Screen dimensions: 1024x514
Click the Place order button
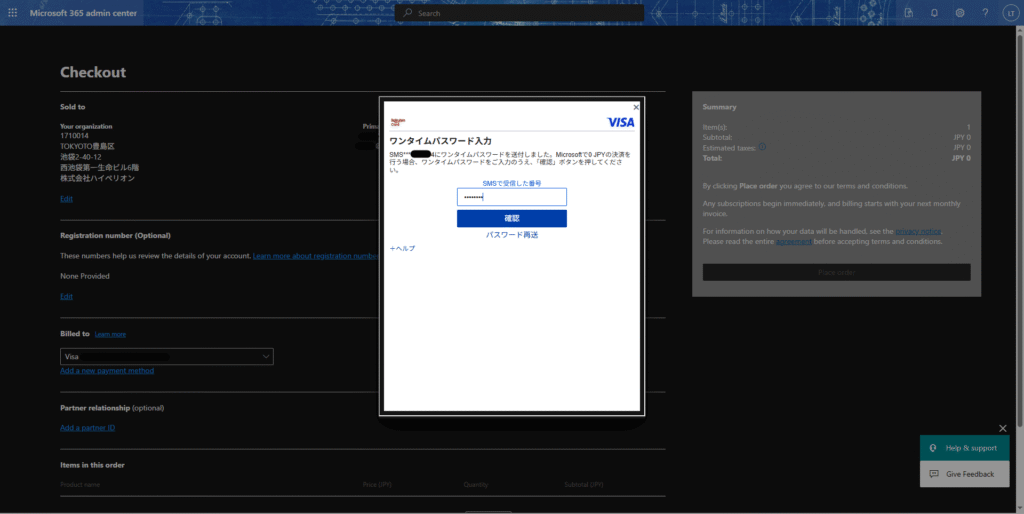(x=836, y=272)
